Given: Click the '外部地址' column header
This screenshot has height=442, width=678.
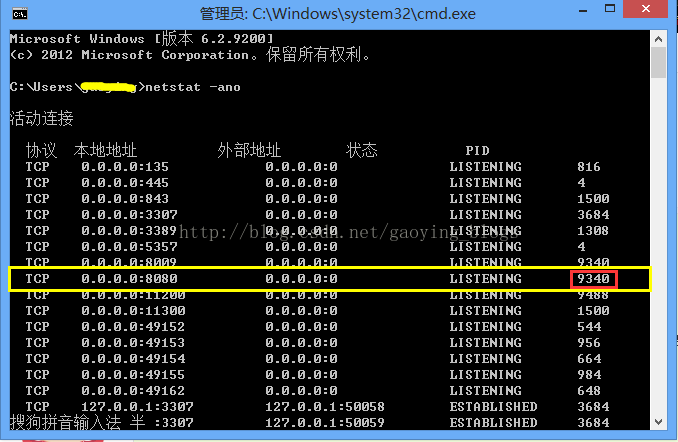Looking at the screenshot, I should pyautogui.click(x=249, y=151).
